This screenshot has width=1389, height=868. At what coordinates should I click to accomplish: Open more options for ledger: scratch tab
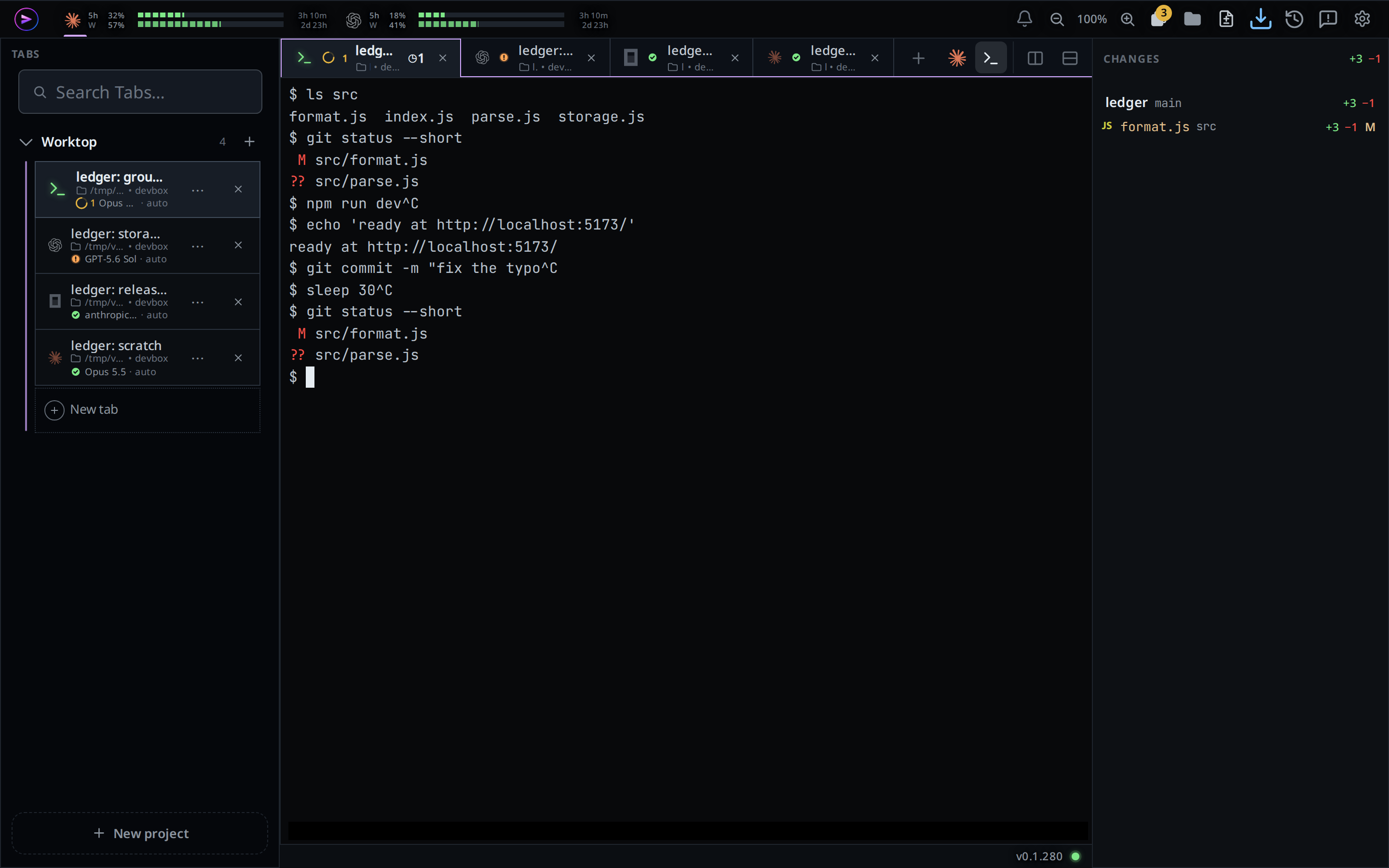(197, 358)
